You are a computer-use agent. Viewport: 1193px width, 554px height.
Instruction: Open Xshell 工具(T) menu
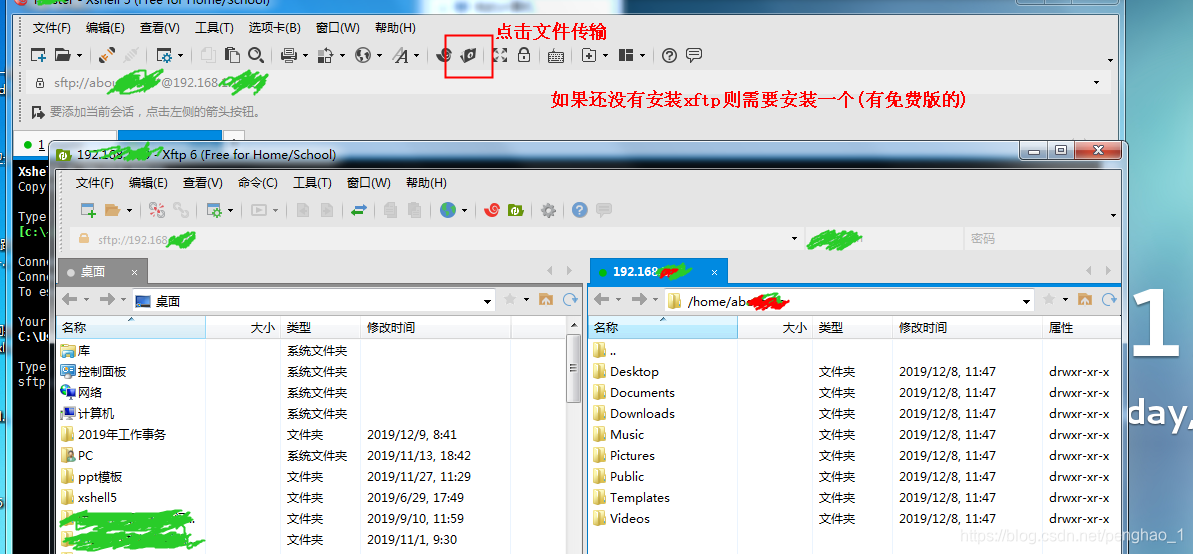point(214,28)
